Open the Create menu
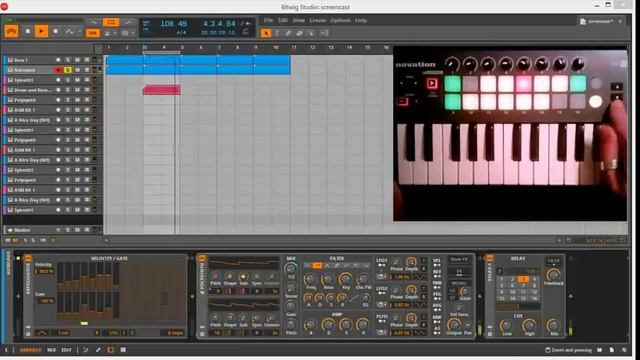The height and width of the screenshot is (360, 640). [317, 20]
